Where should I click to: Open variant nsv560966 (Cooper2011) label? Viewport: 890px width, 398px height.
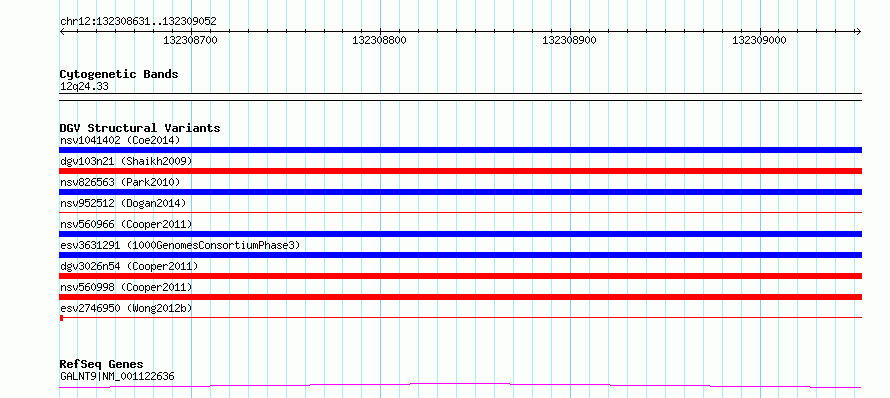pos(126,224)
